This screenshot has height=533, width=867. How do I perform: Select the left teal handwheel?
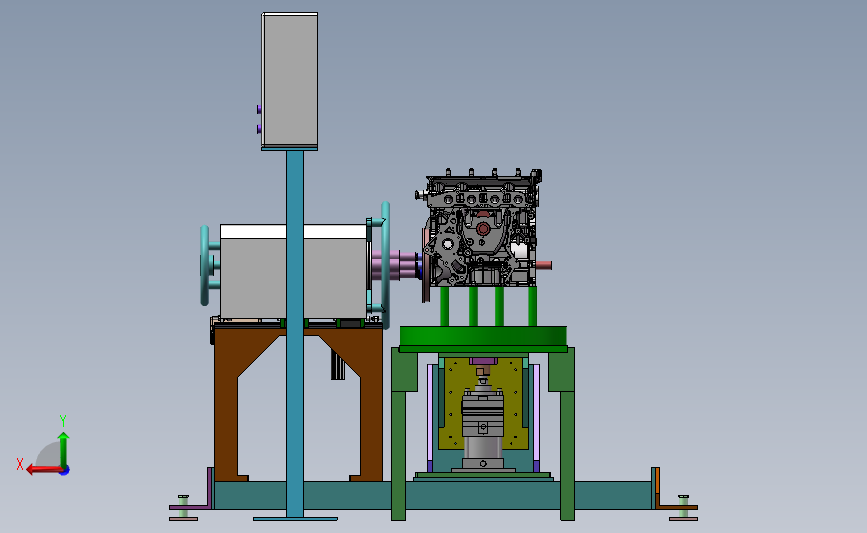pos(205,265)
